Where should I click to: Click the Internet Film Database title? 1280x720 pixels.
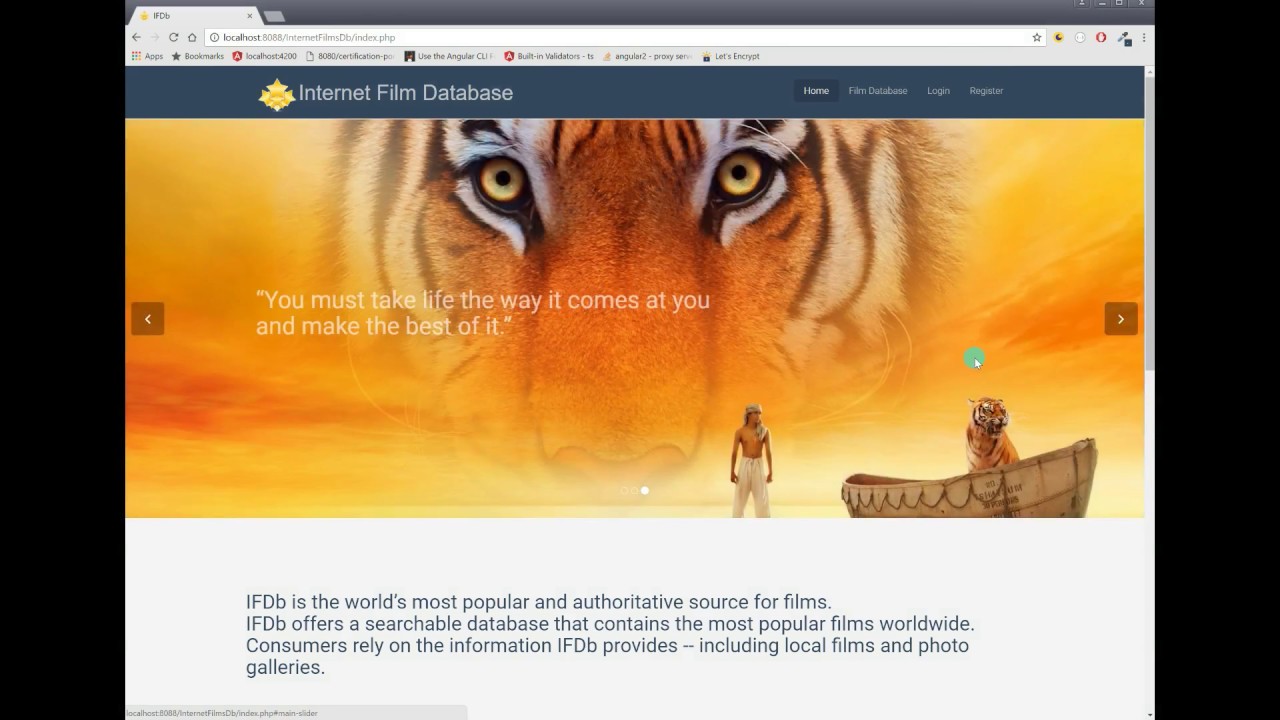tap(405, 92)
